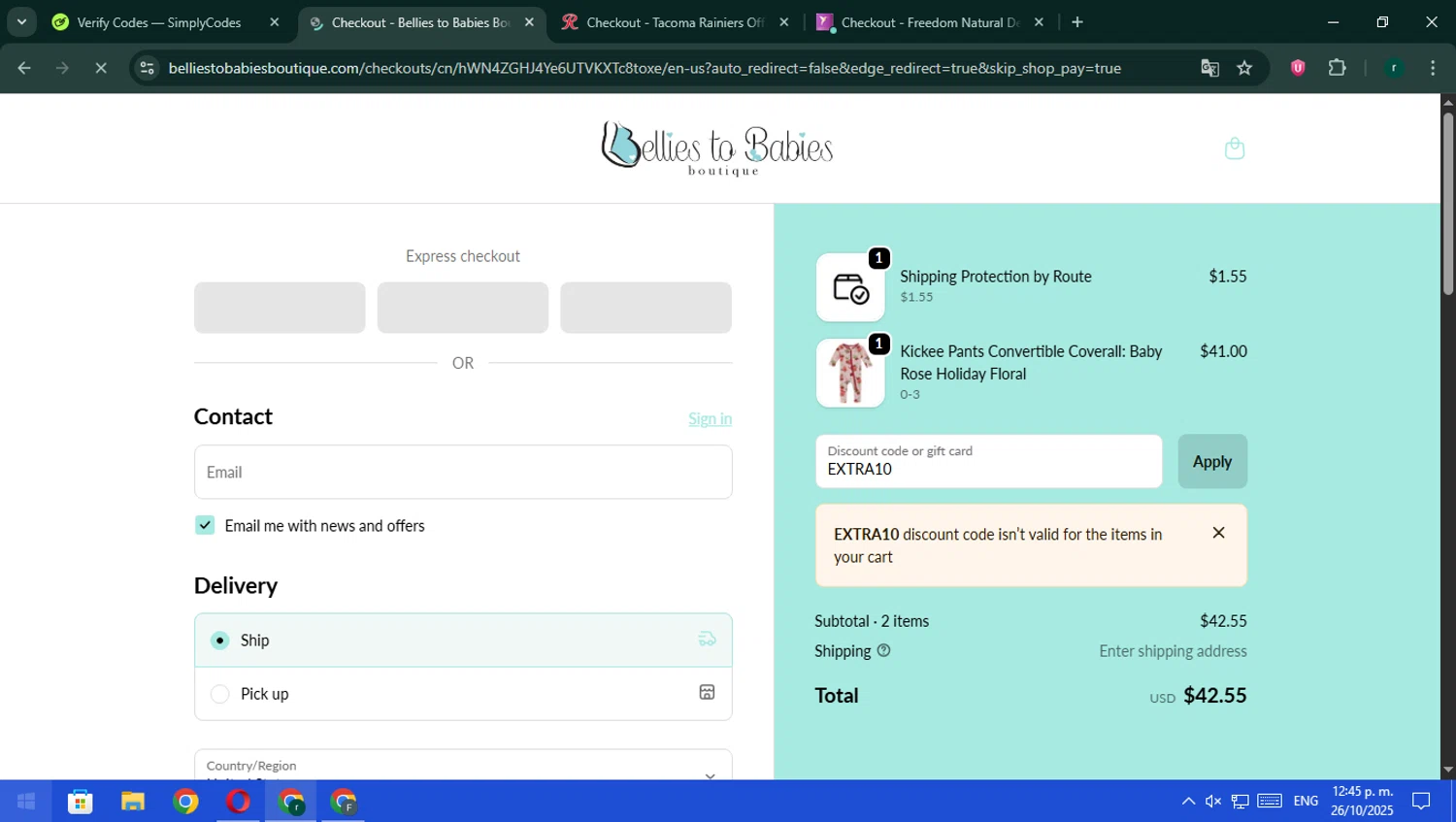Click the Enter shipping address text
This screenshot has height=822, width=1456.
[1173, 651]
